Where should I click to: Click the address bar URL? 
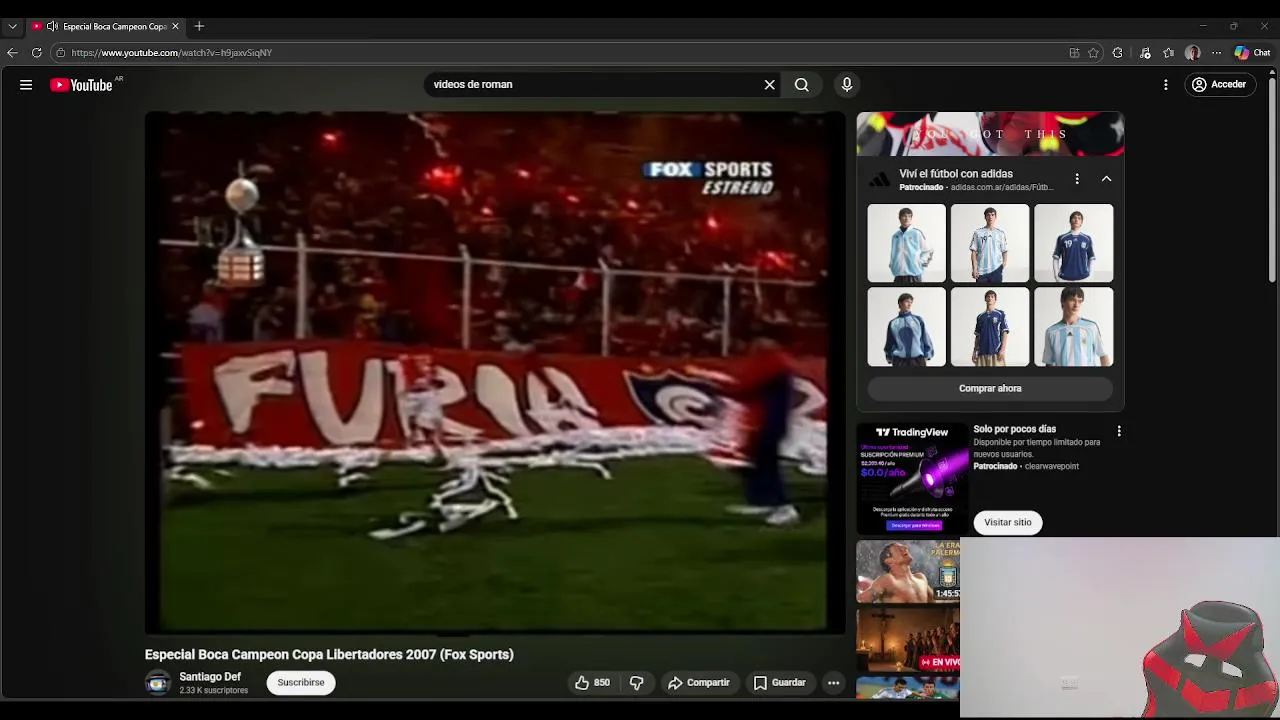tap(172, 53)
